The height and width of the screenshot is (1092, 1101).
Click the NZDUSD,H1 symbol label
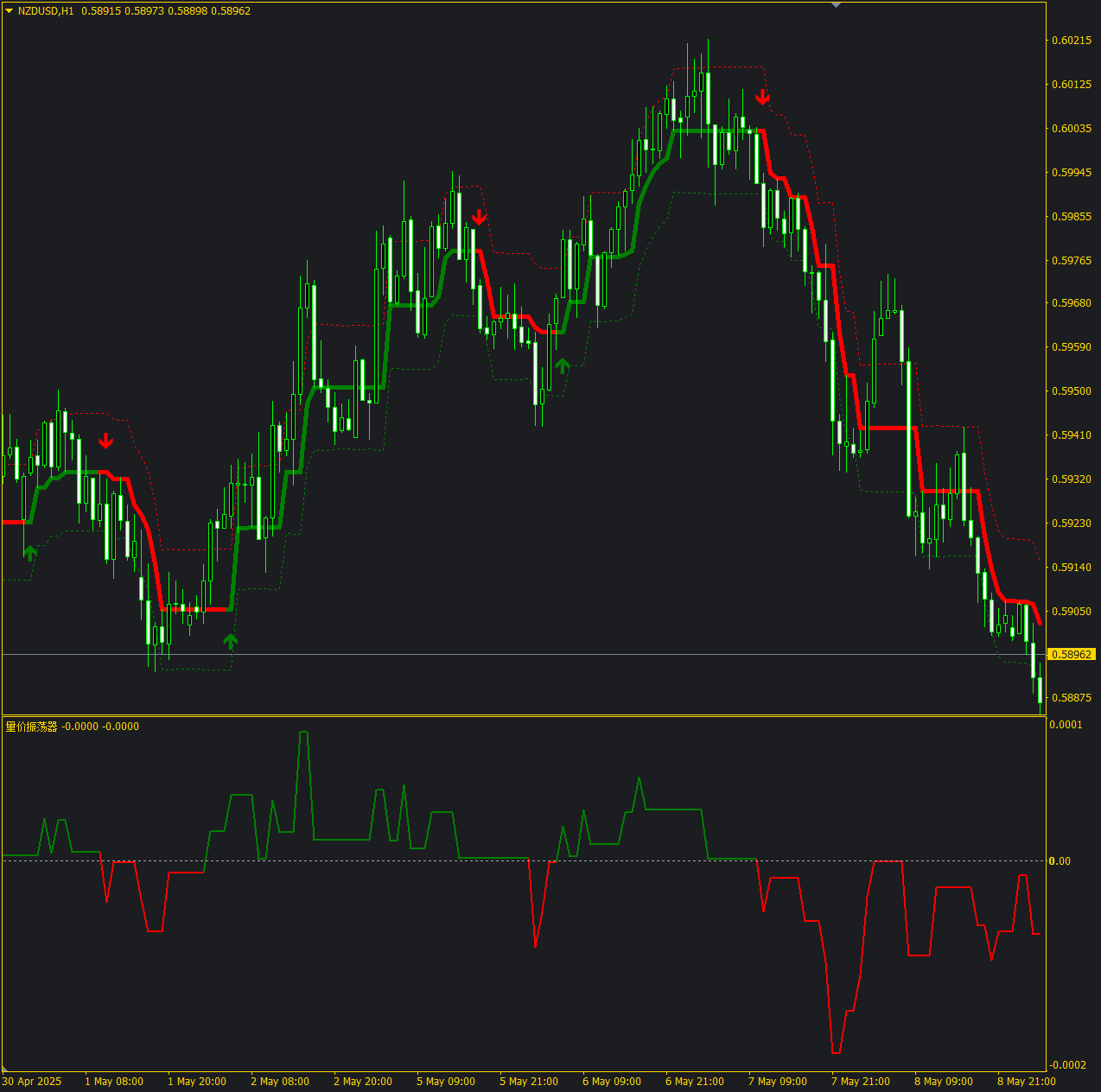coord(46,11)
